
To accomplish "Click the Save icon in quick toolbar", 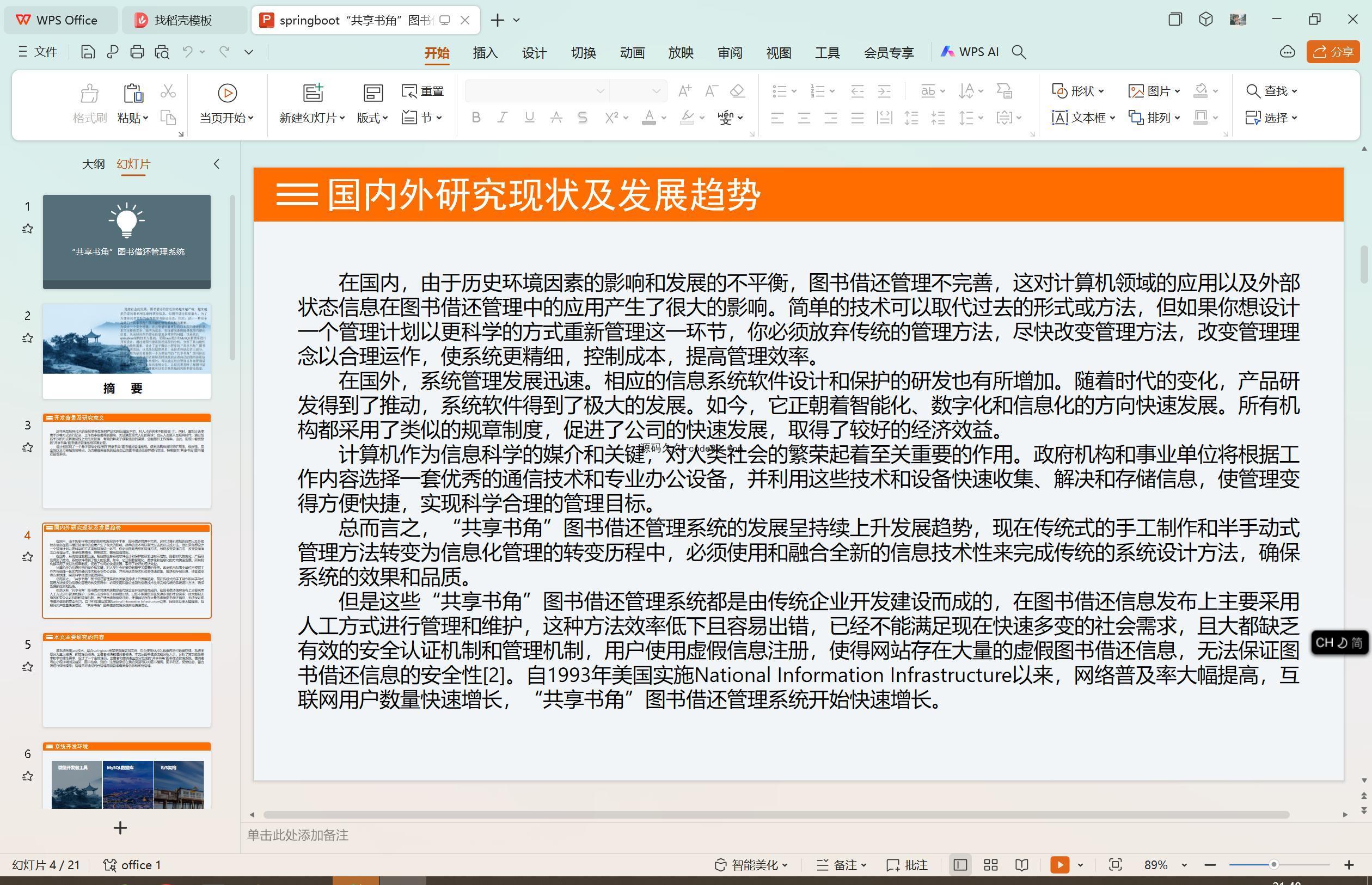I will [88, 52].
